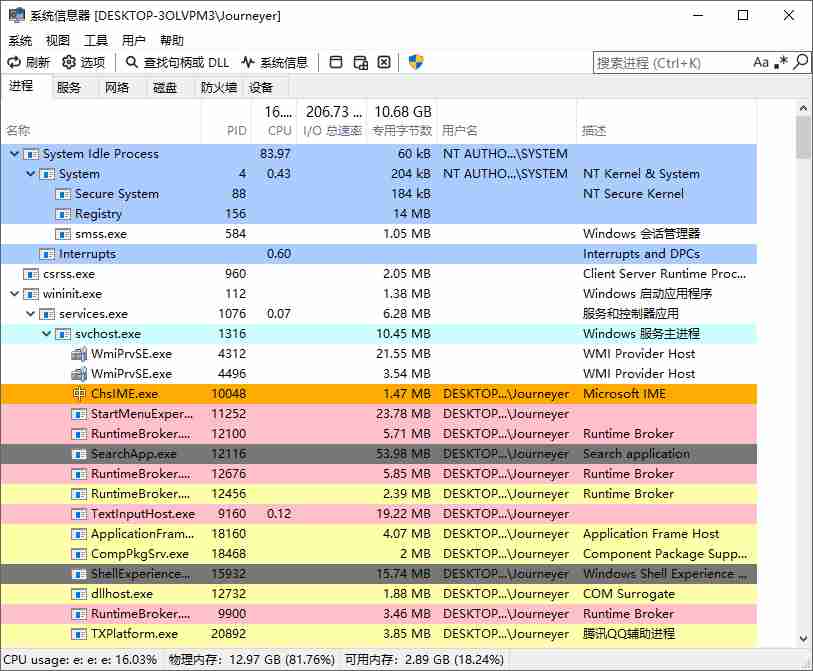
Task: Click the find-window-and-thread toolbar icon
Action: tap(360, 63)
